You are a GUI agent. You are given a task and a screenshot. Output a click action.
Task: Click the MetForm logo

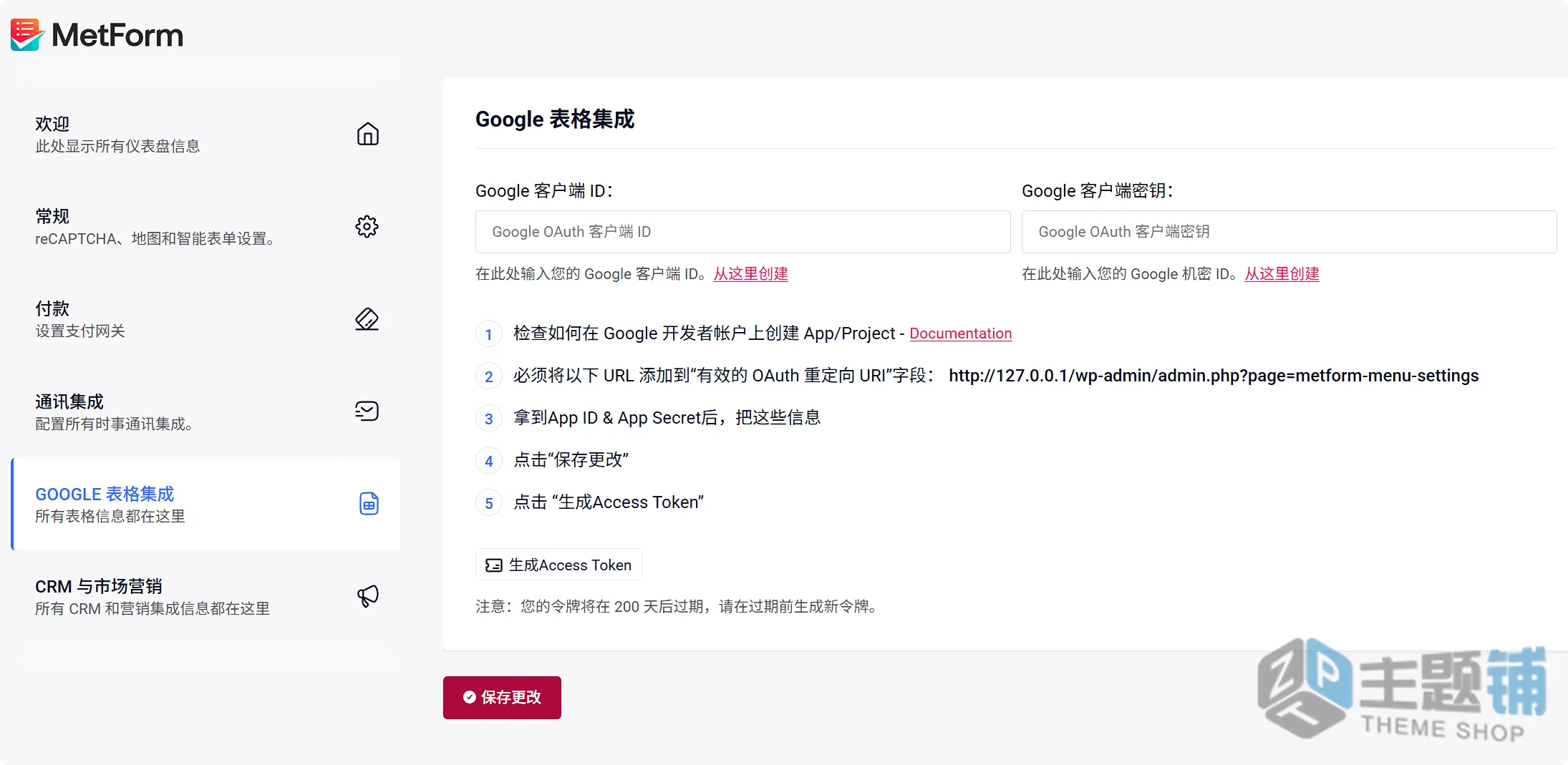tap(97, 34)
